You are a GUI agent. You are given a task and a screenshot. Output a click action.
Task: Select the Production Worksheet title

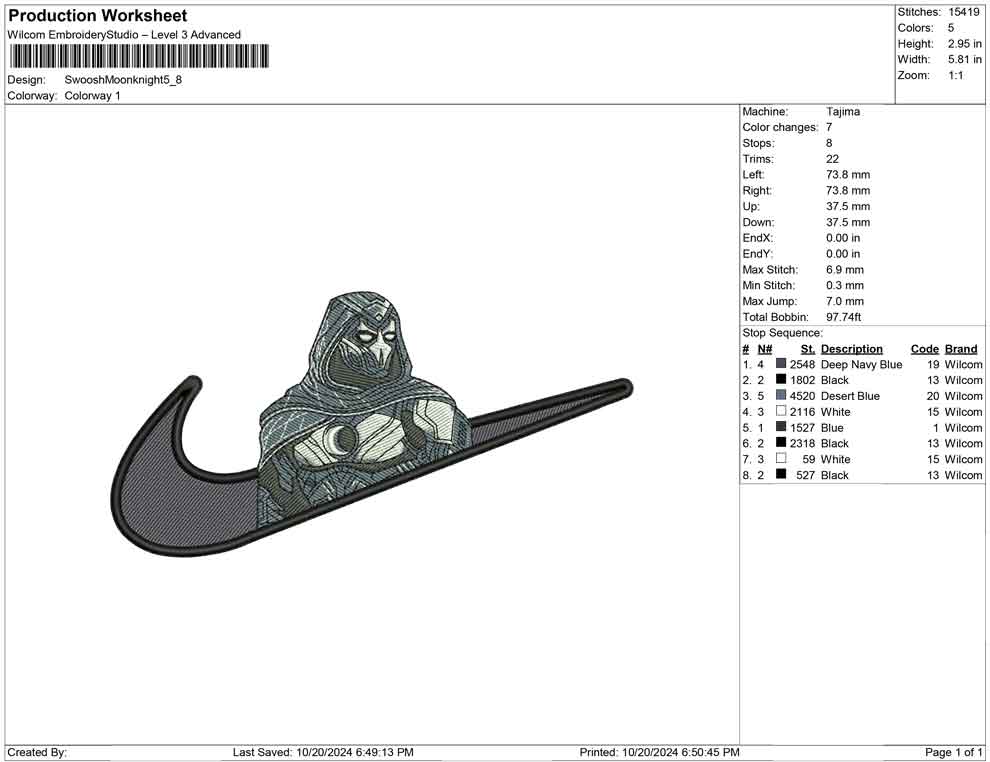(x=98, y=16)
